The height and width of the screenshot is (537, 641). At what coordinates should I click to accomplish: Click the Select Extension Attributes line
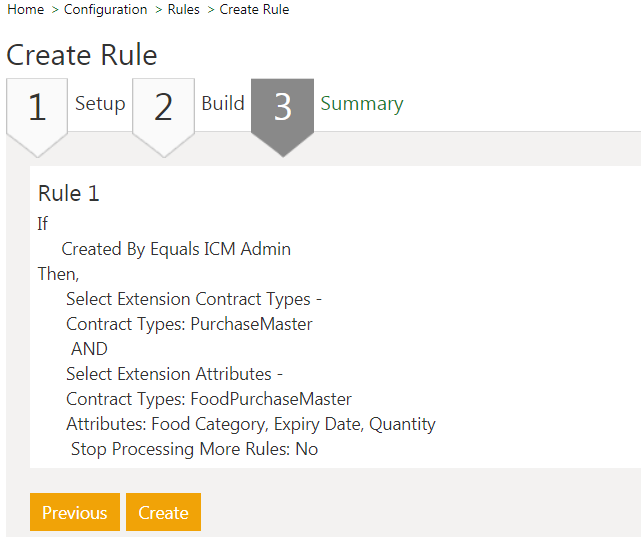[174, 374]
